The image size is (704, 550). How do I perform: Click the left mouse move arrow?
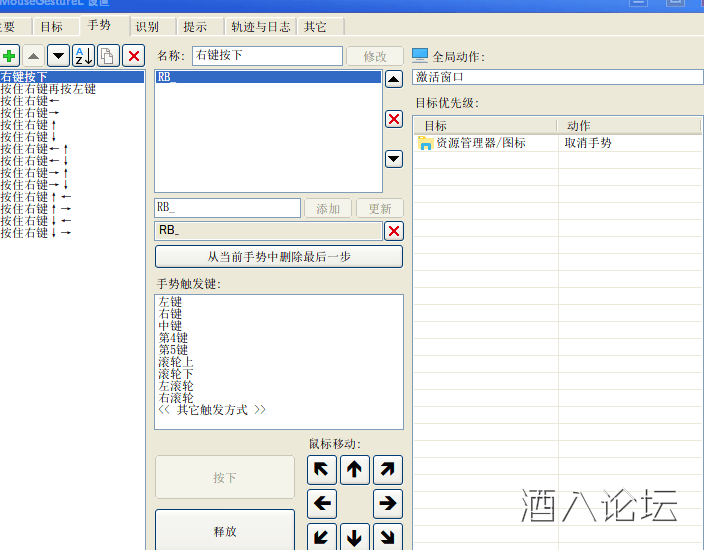(322, 503)
